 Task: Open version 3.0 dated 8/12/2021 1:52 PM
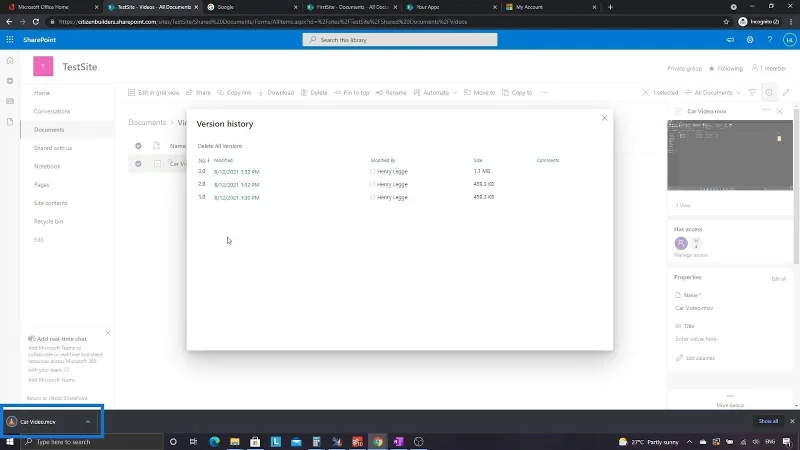pyautogui.click(x=237, y=172)
